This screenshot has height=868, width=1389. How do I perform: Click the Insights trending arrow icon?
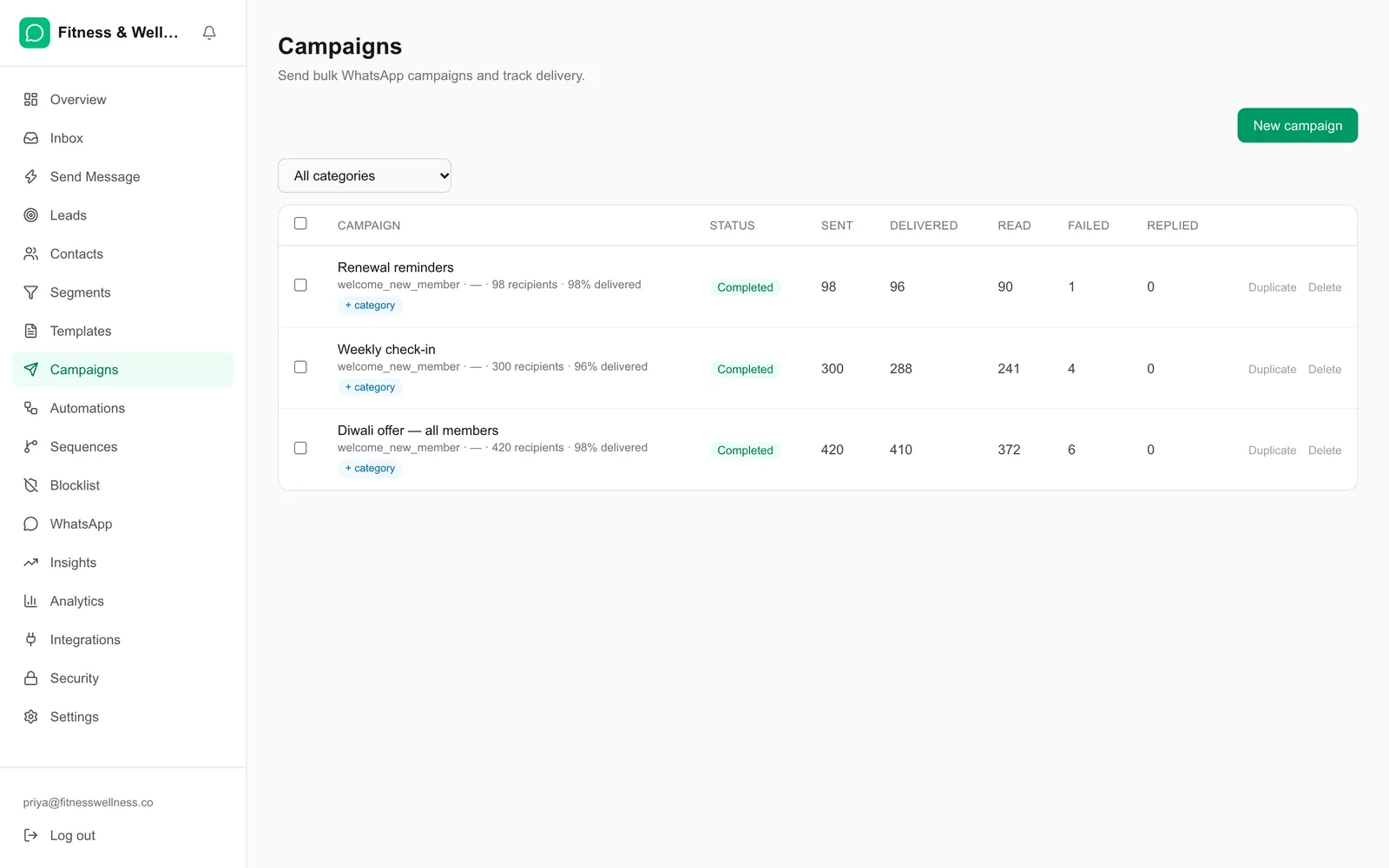(x=31, y=563)
